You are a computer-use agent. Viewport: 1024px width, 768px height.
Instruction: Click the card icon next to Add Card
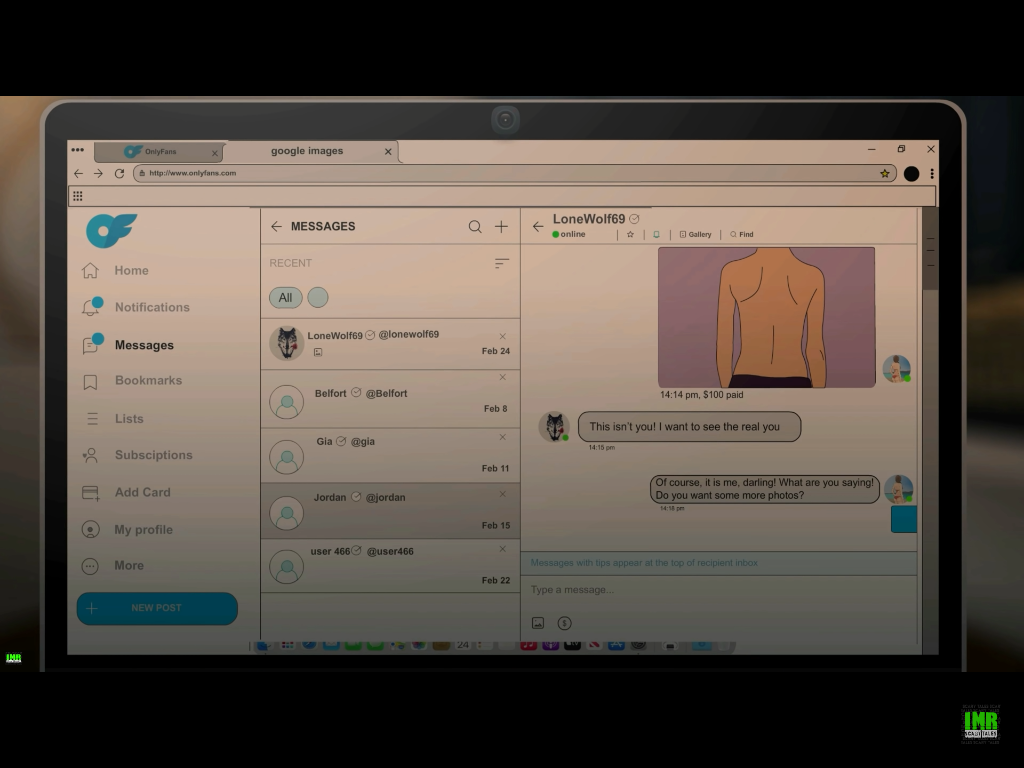[x=91, y=493]
